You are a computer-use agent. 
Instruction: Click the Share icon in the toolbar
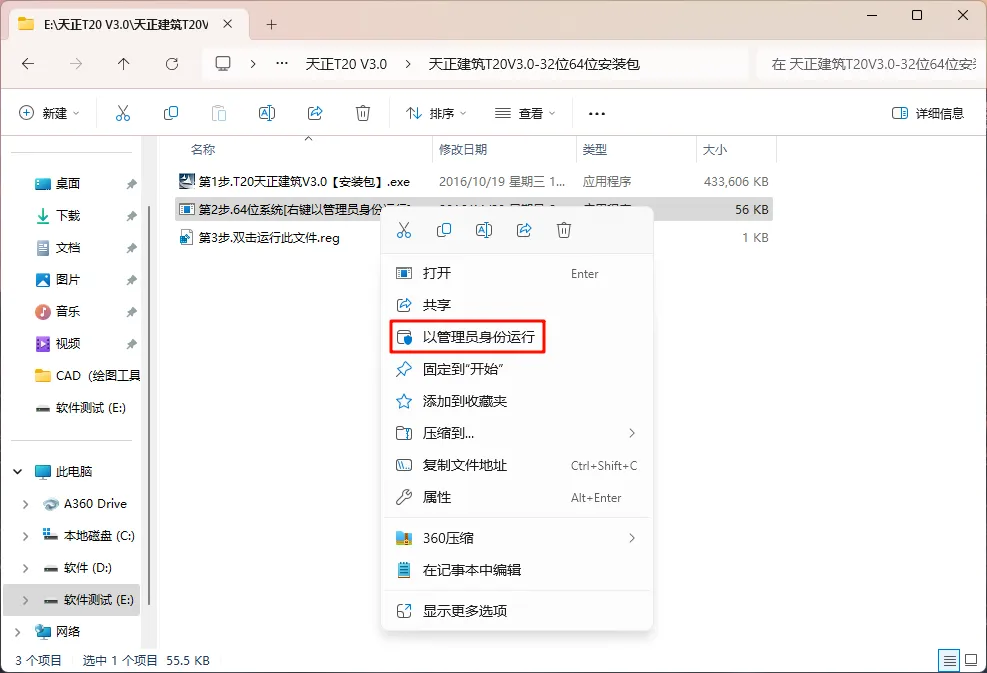[x=315, y=113]
